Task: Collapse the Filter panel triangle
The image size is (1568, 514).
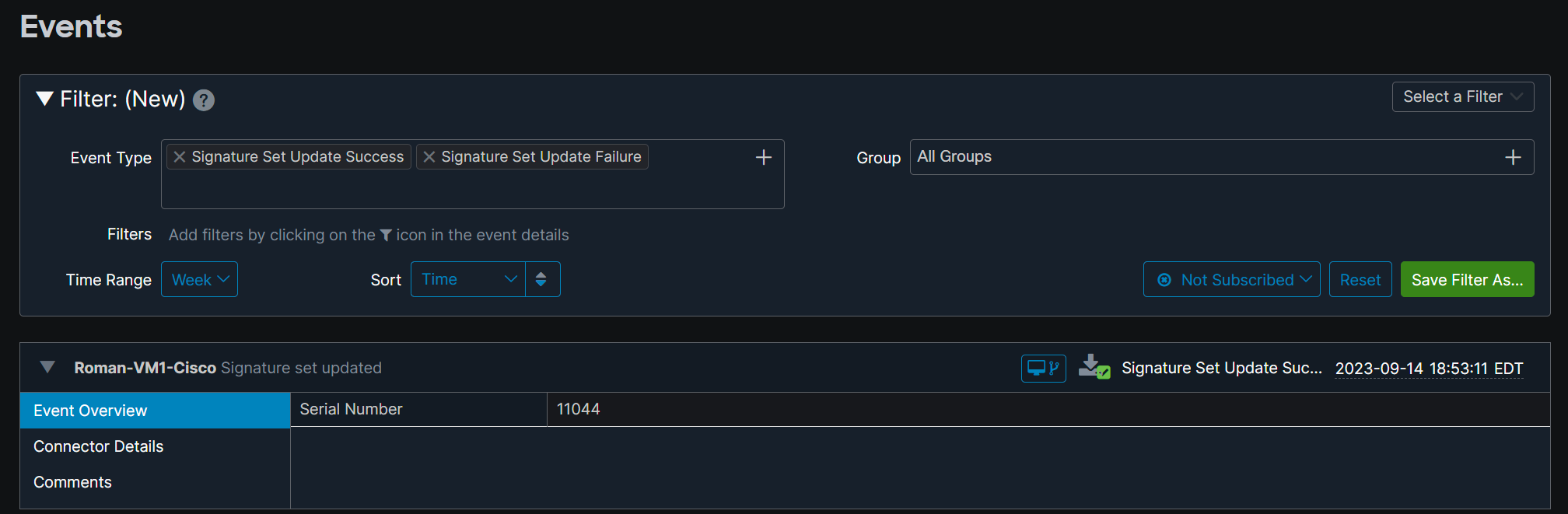Action: [45, 99]
